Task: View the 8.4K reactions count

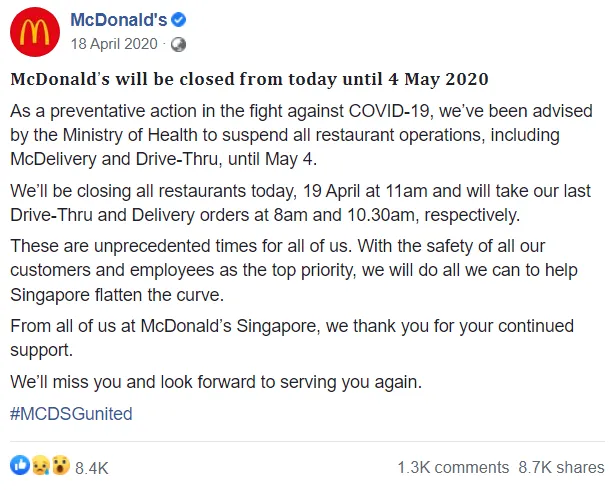Action: pyautogui.click(x=91, y=467)
